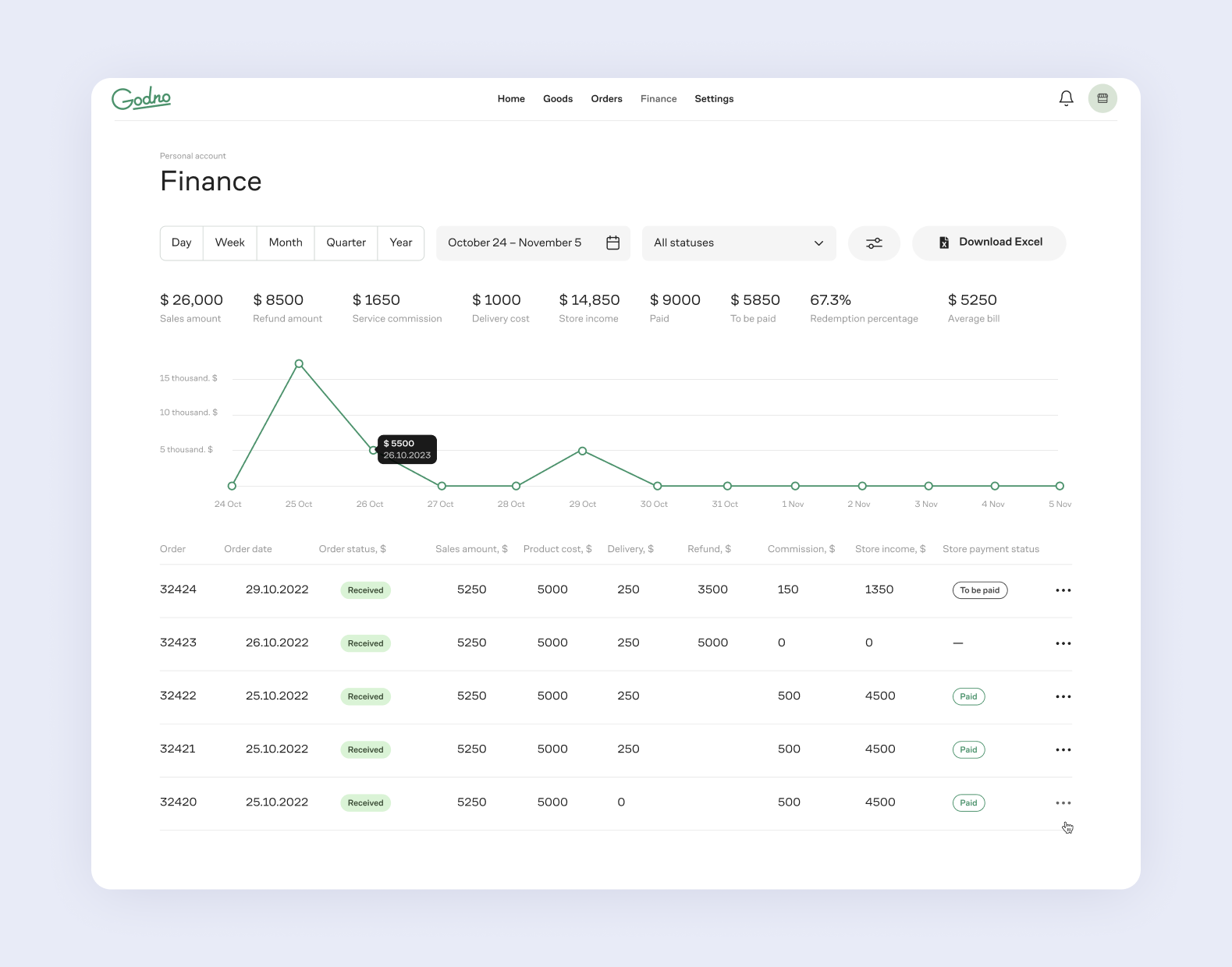This screenshot has width=1232, height=967.
Task: Open more options for order 32422
Action: [x=1063, y=696]
